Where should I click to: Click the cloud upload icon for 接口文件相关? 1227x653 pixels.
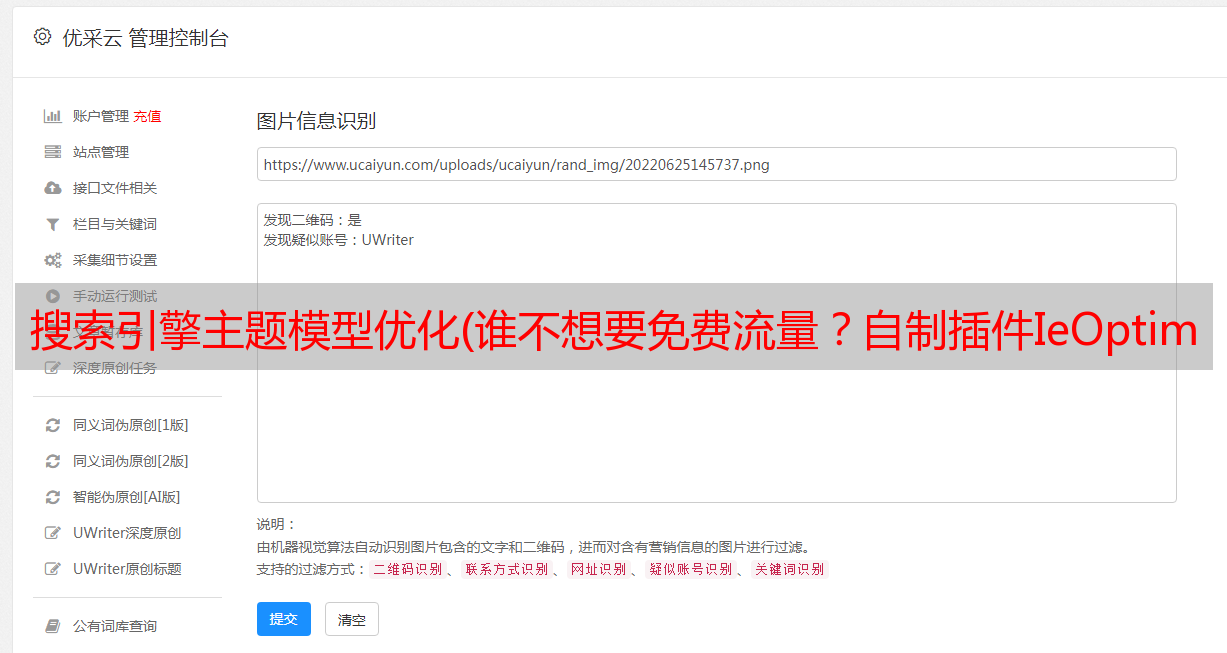point(53,188)
